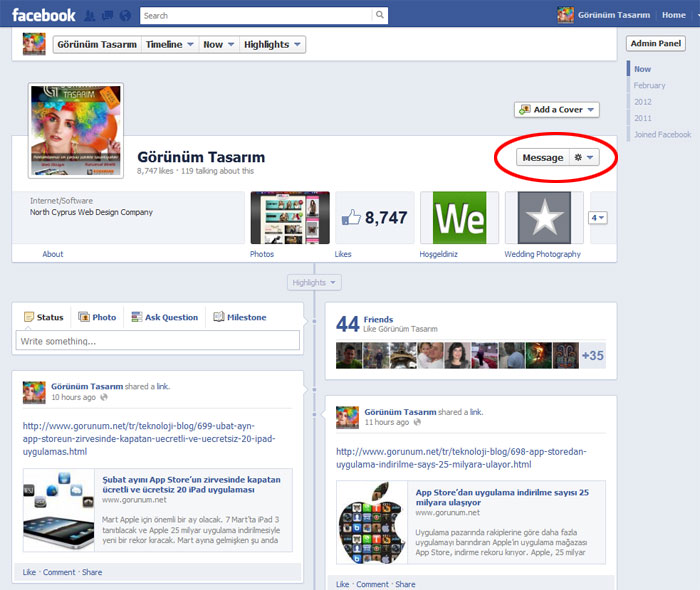700x590 pixels.
Task: Jump to 2012 in the timeline sidebar
Action: (x=642, y=102)
